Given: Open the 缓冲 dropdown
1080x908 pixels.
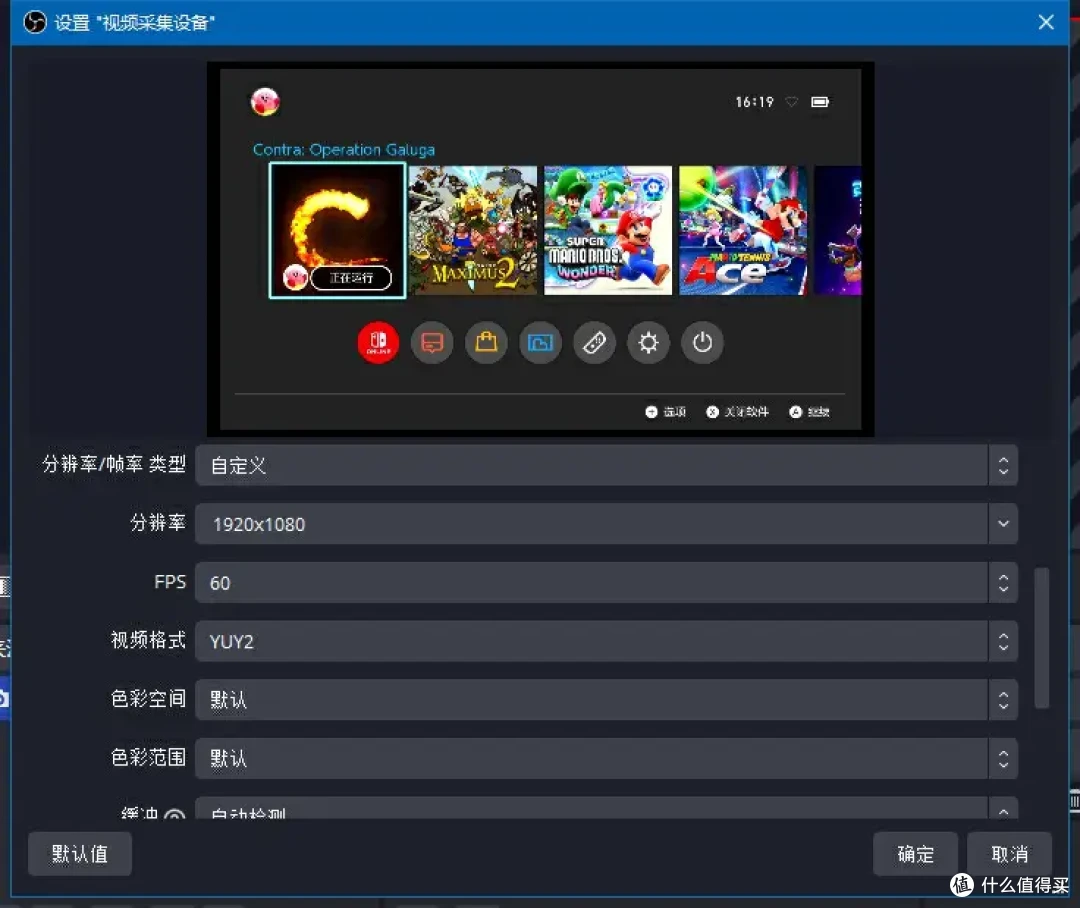Looking at the screenshot, I should coord(606,809).
